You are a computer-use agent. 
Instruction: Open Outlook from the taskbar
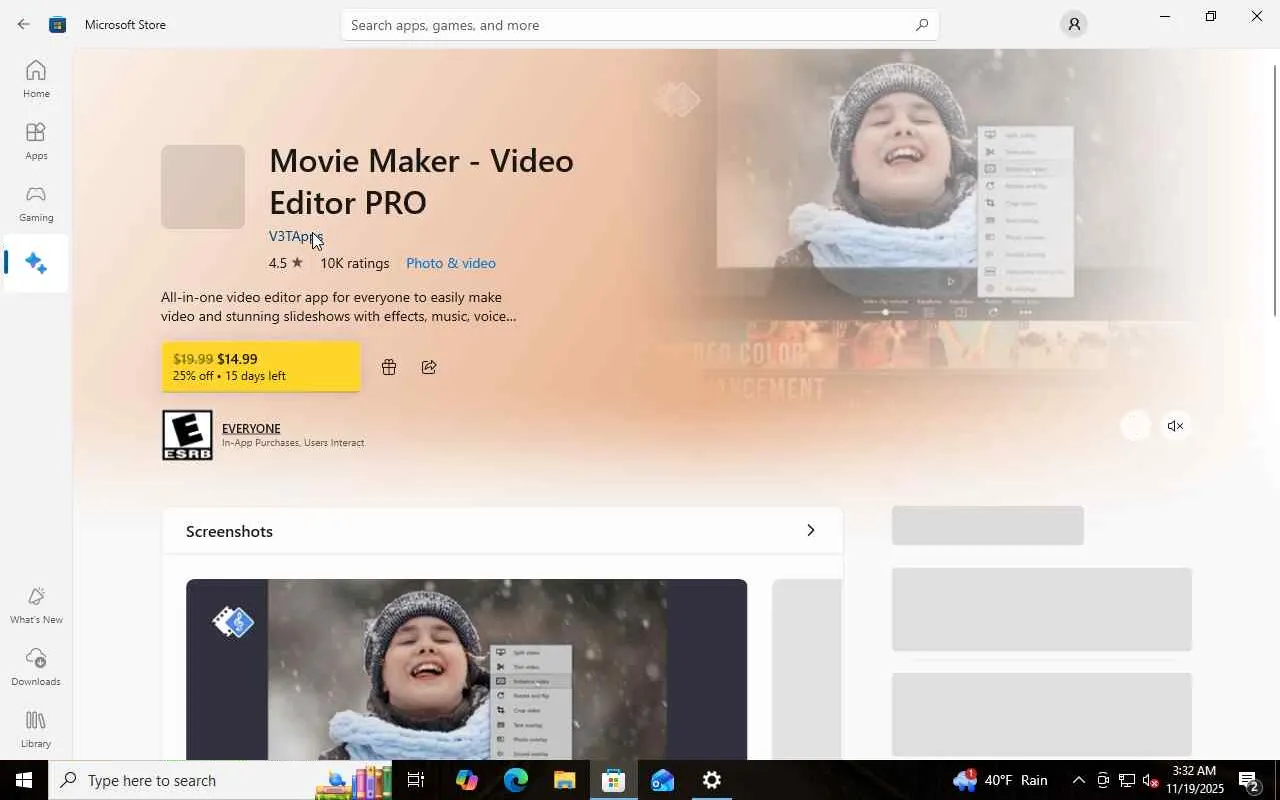663,780
